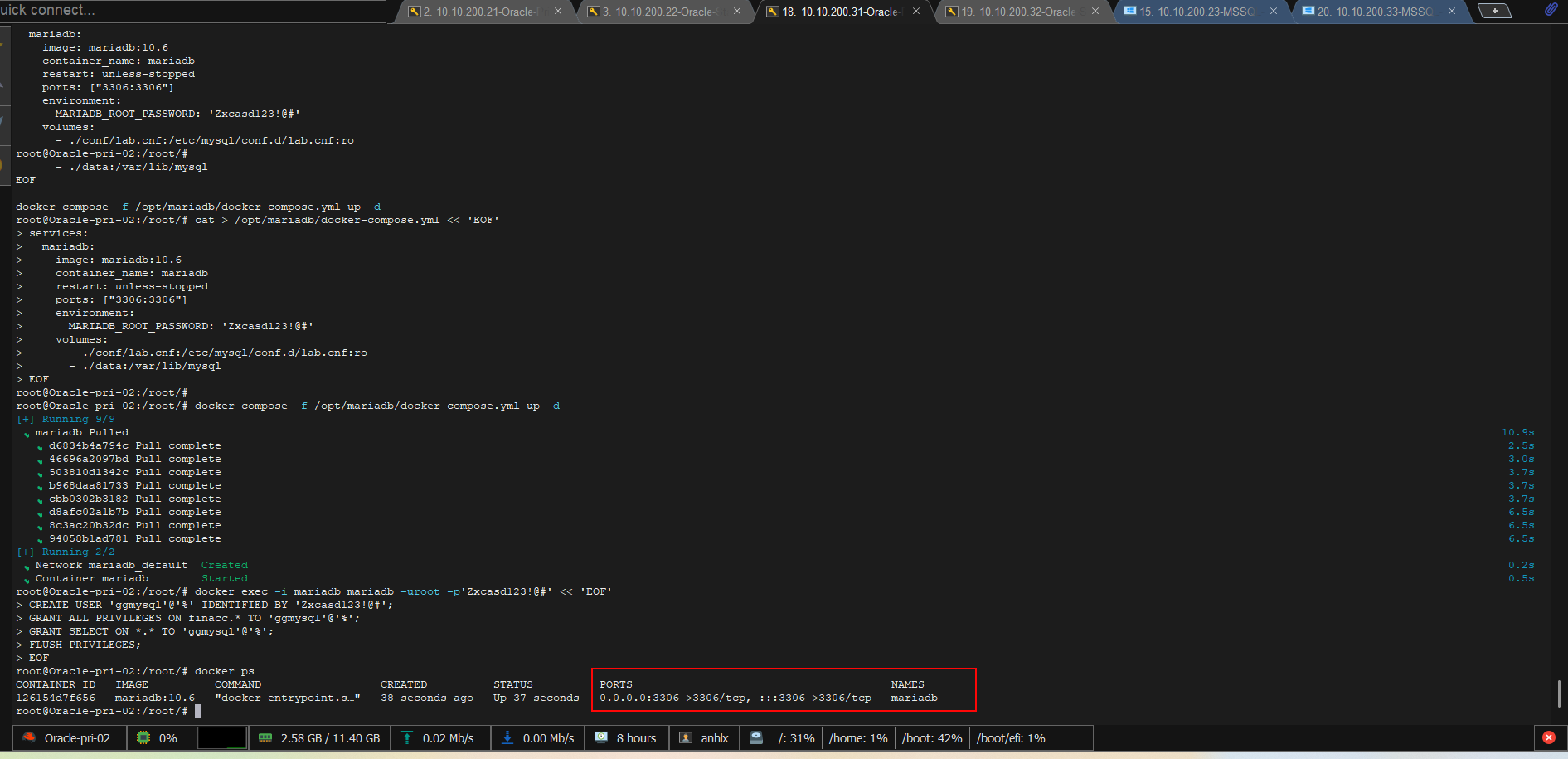Click the upload arrow icon in status bar
Image resolution: width=1568 pixels, height=759 pixels.
click(407, 737)
